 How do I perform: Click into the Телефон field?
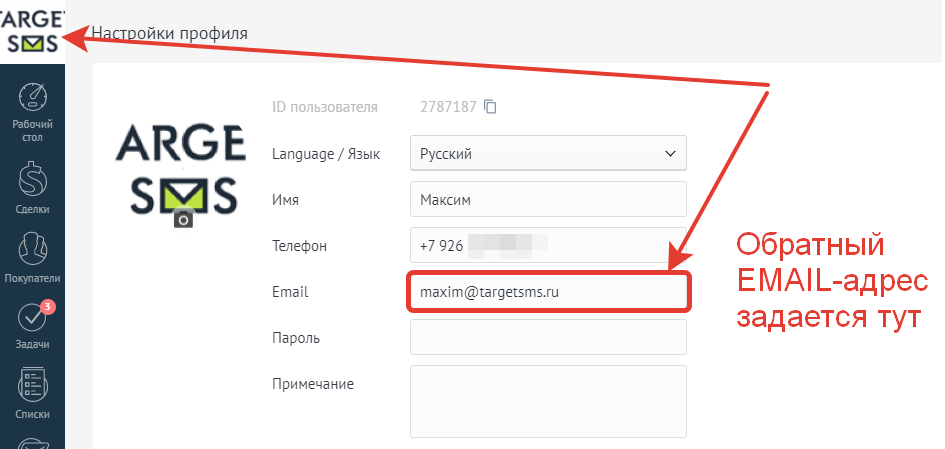[548, 245]
